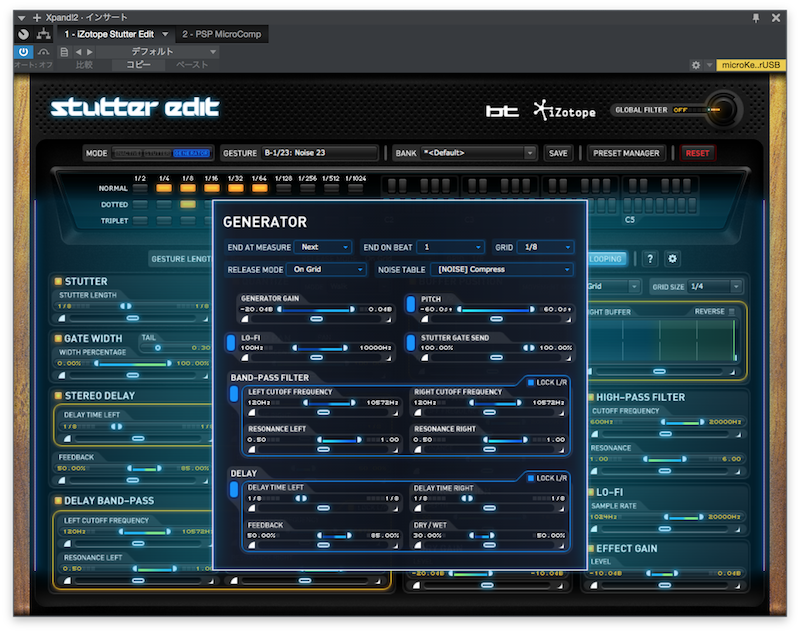Click the Gesture name field Noise 23
This screenshot has width=800, height=633.
pos(320,153)
